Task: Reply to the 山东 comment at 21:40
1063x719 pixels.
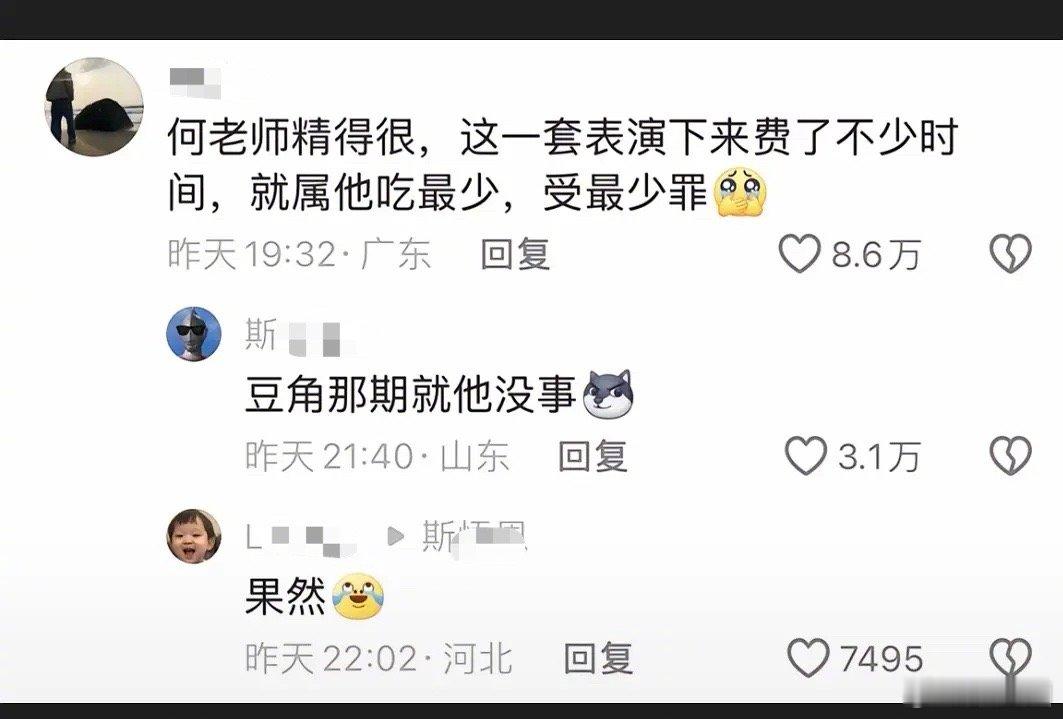Action: coord(592,455)
